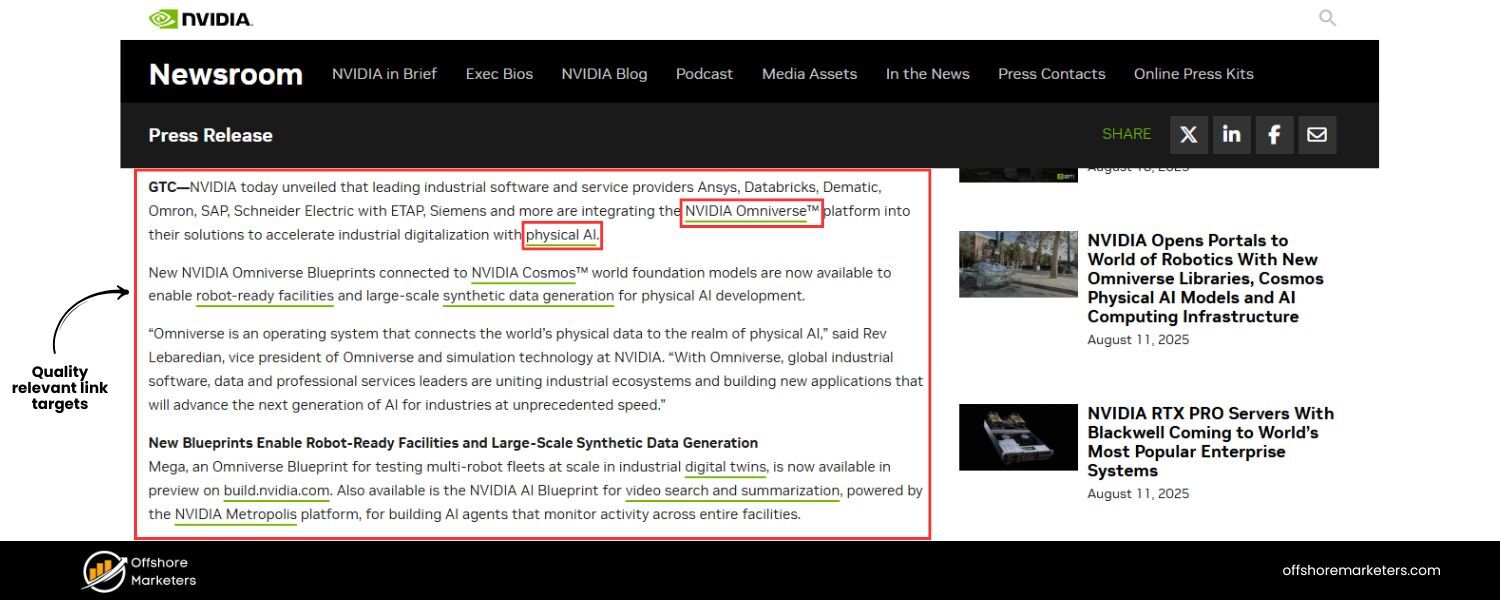
Task: Share the press release on X
Action: [1188, 134]
